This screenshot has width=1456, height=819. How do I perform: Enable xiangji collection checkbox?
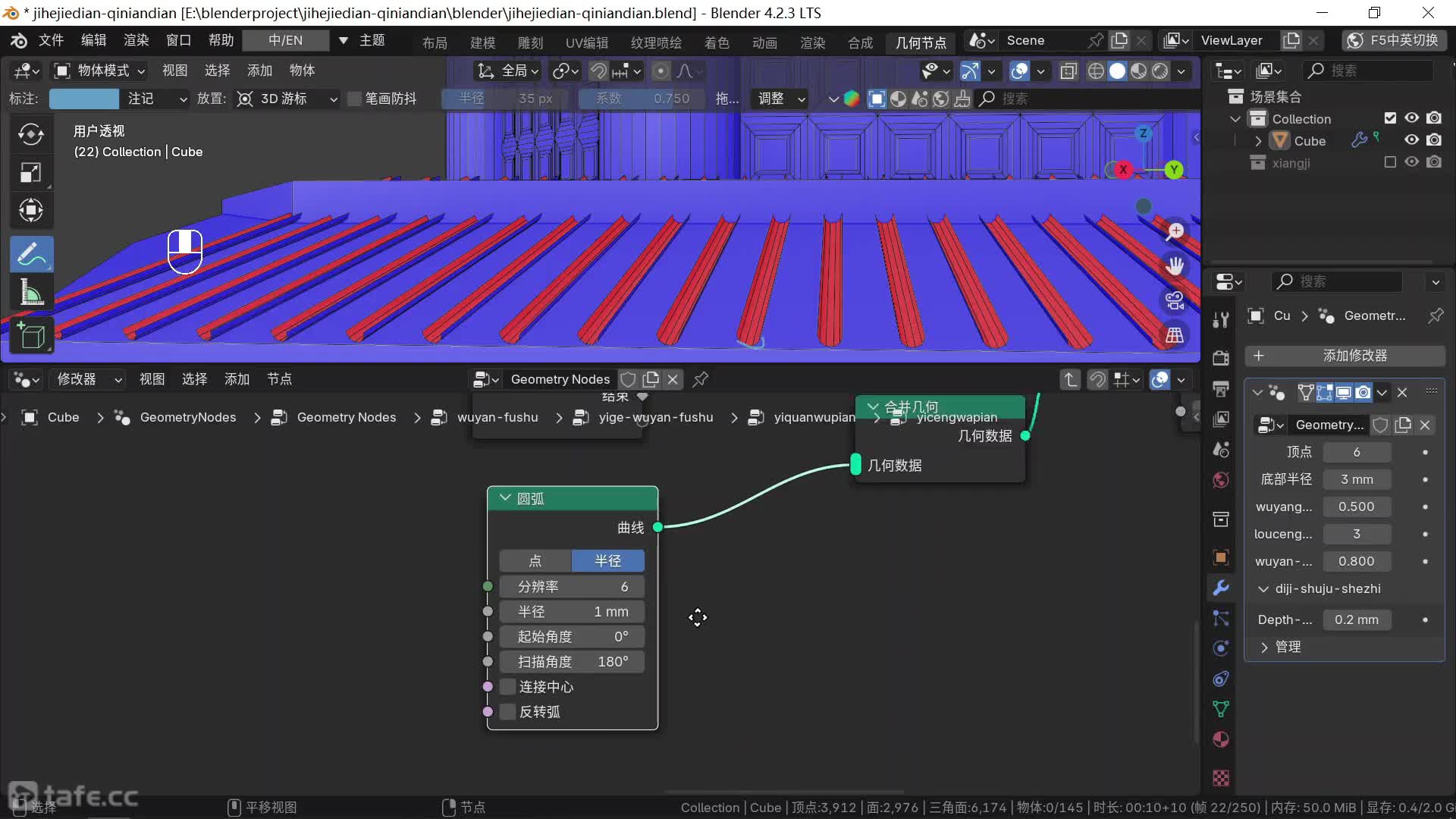[1390, 162]
